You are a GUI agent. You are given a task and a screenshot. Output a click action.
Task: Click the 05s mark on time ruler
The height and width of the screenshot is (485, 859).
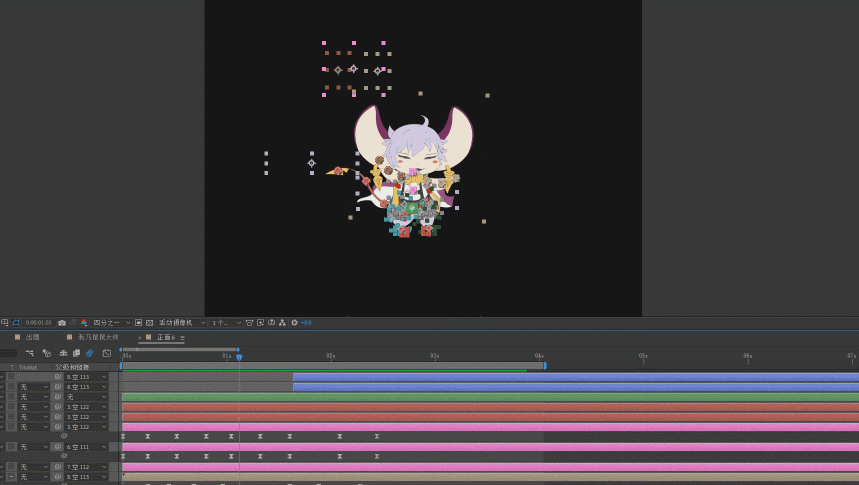643,356
